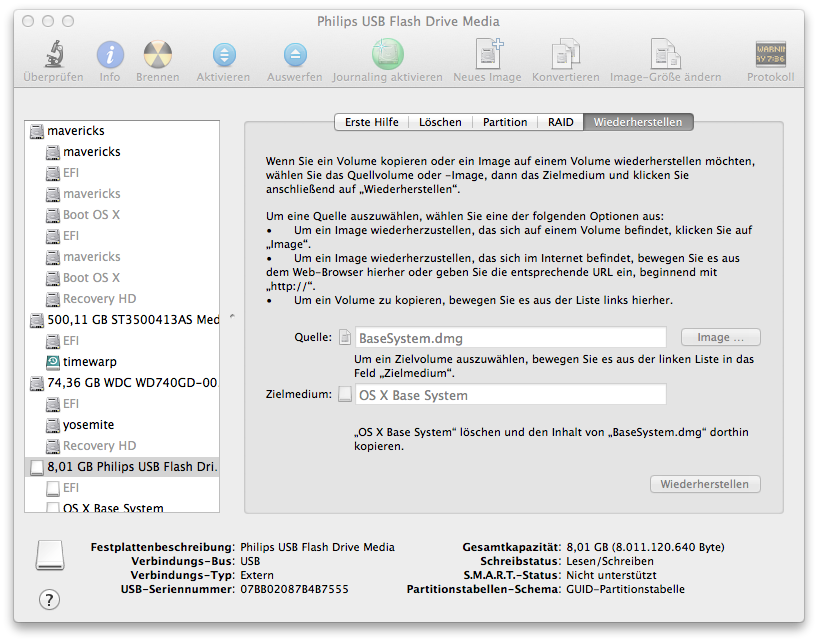Click Journaling aktivieren toolbar icon

pyautogui.click(x=387, y=54)
